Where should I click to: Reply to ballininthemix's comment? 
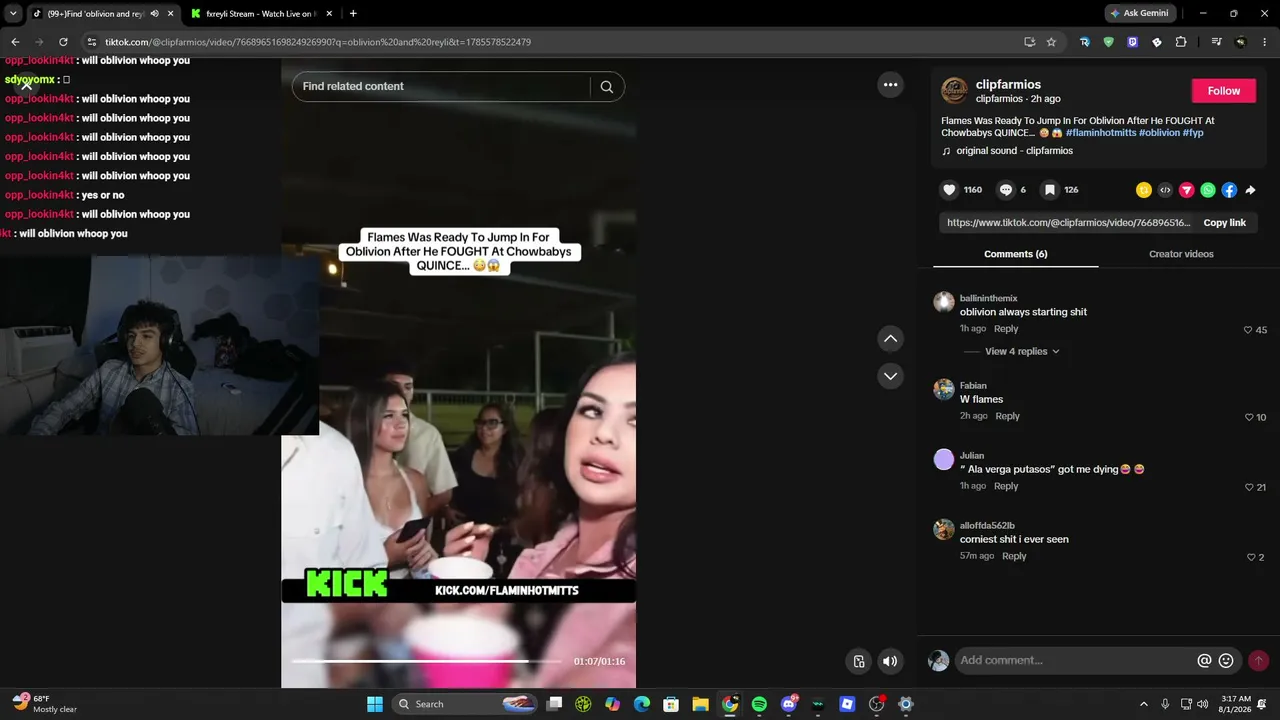(1006, 329)
